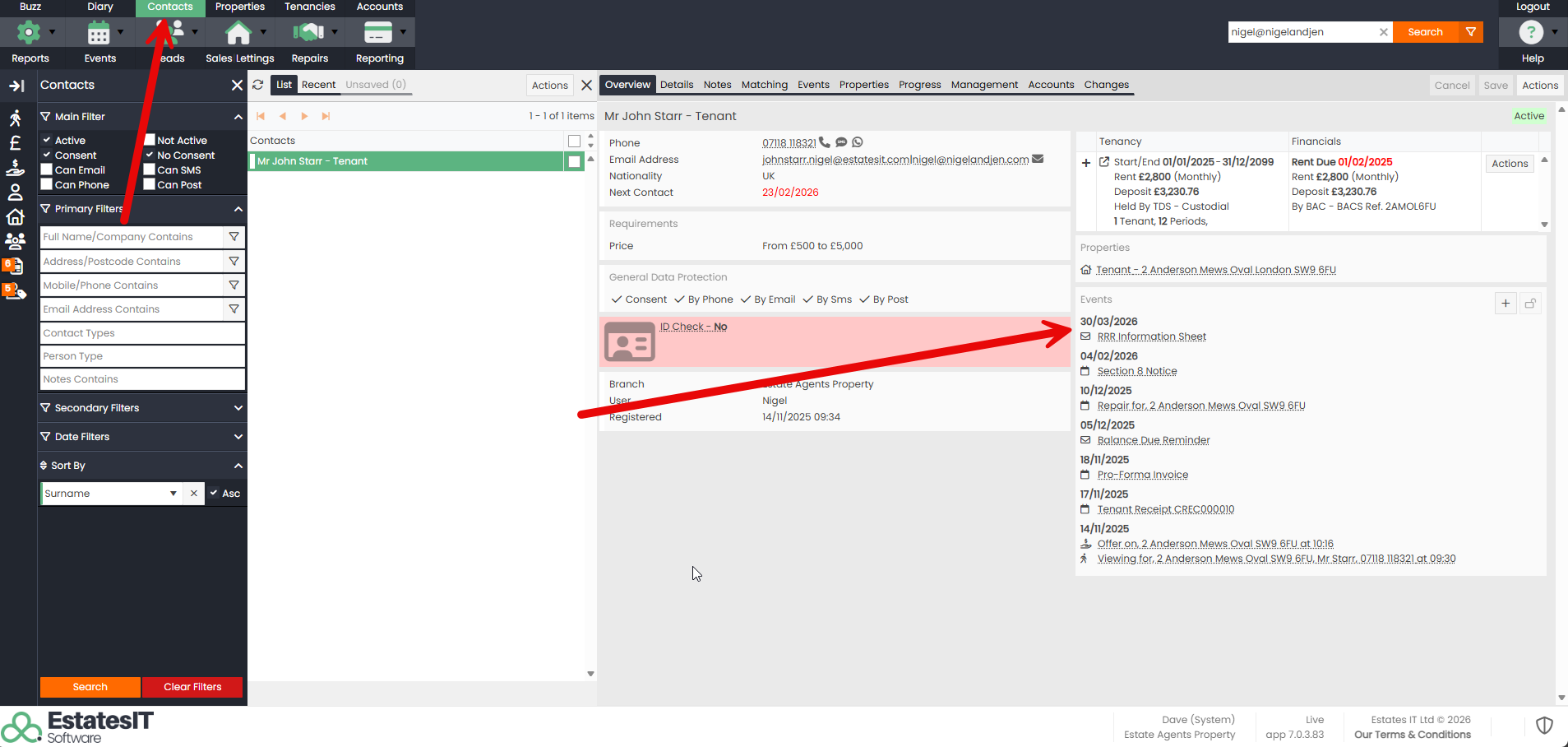The height and width of the screenshot is (747, 1568).
Task: Click the phone call icon next to number
Action: point(825,142)
